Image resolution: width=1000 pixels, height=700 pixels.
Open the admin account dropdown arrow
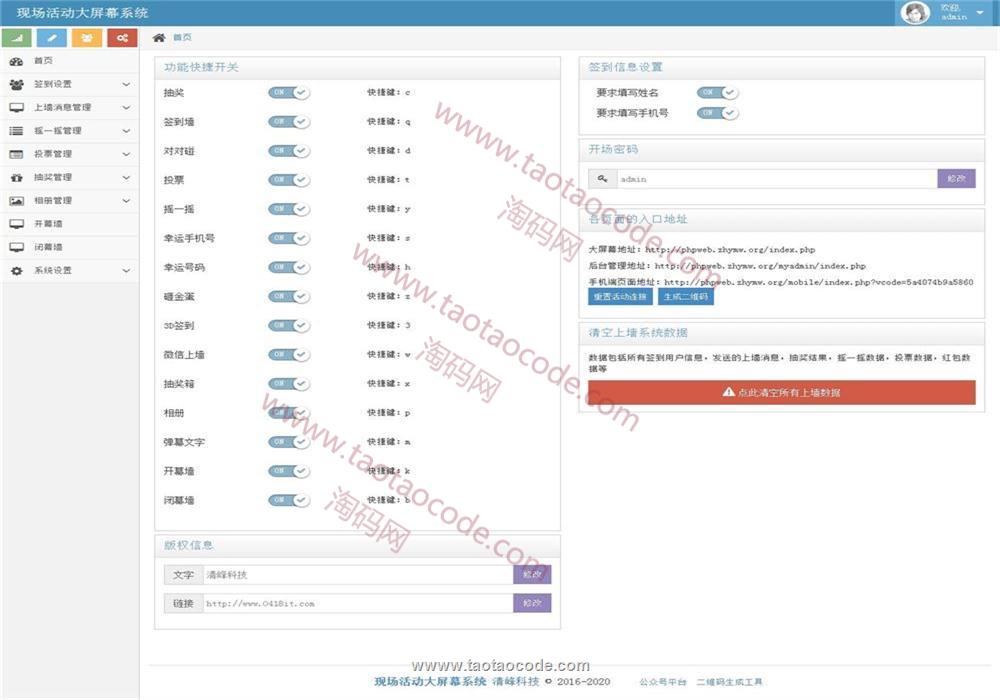[x=979, y=13]
